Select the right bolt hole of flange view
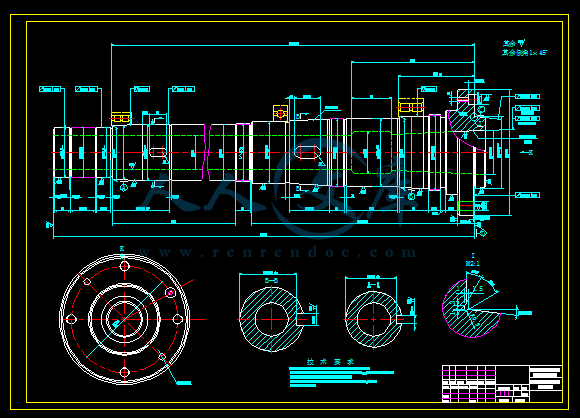The height and width of the screenshot is (418, 580). tap(178, 319)
